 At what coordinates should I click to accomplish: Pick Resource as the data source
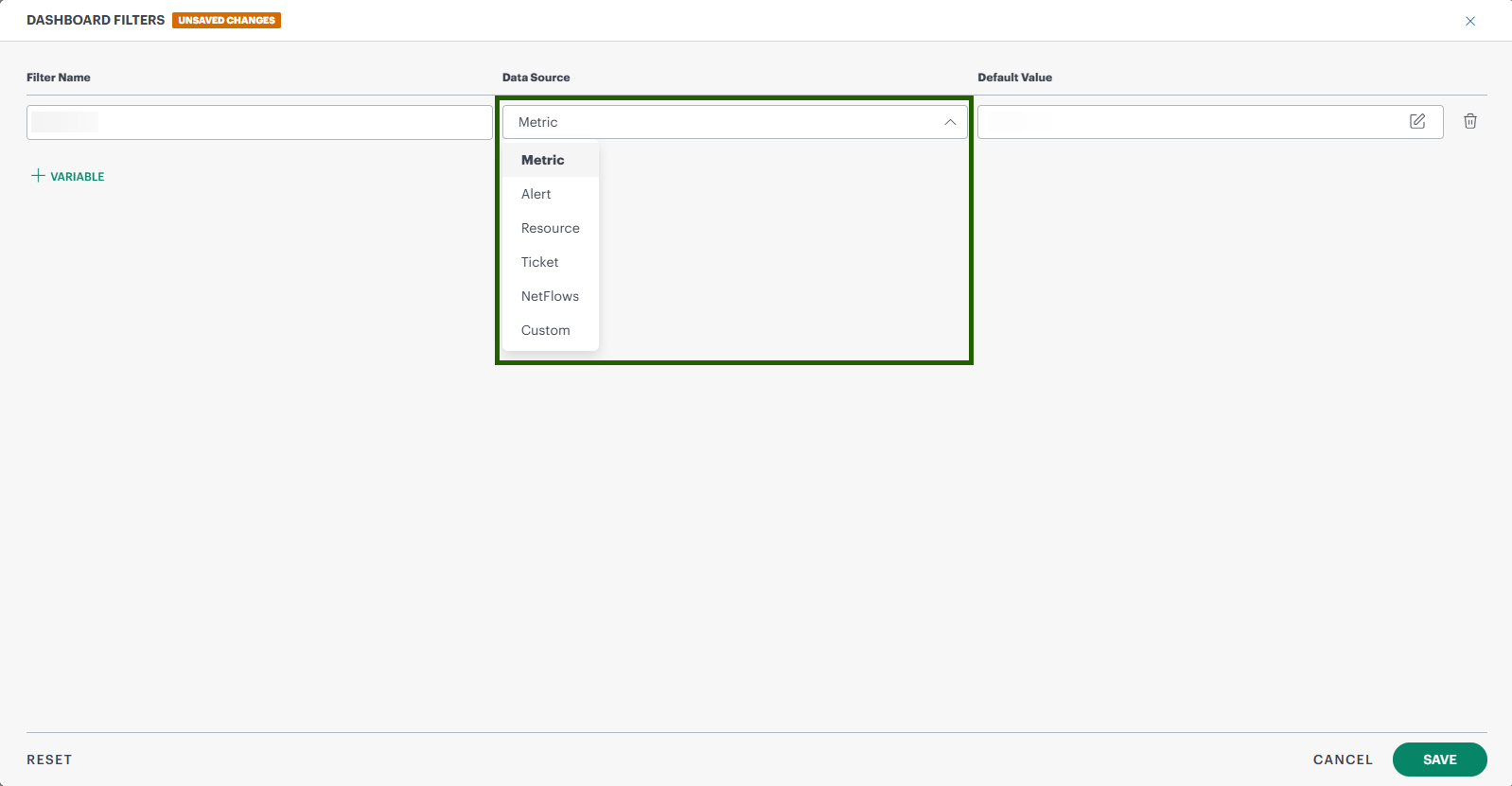pos(550,228)
